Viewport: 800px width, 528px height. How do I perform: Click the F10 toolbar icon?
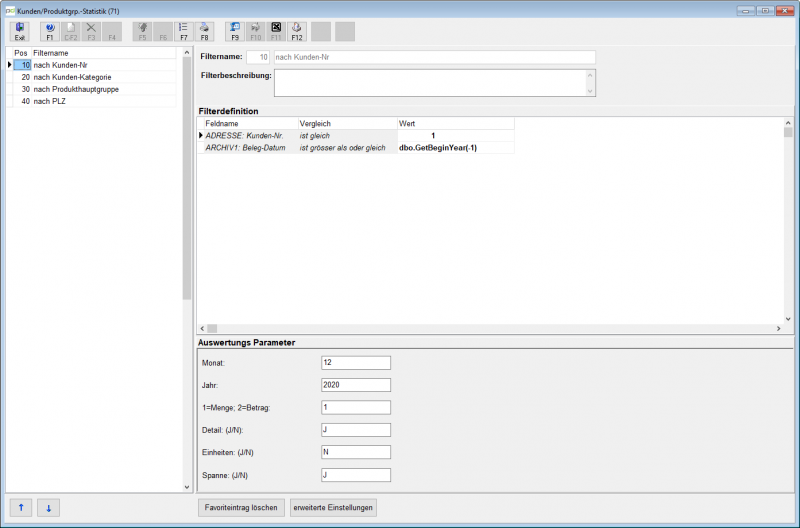(256, 31)
